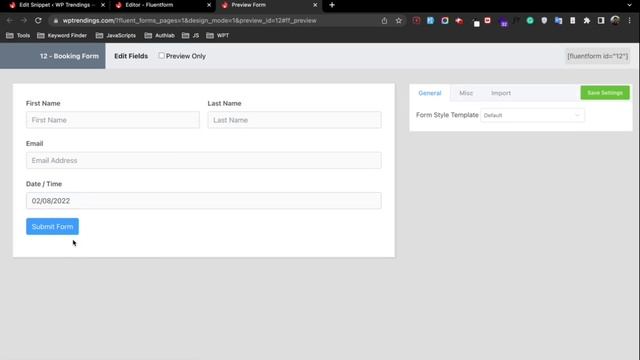Close the Preview Form tab
640x360 pixels.
315,5
